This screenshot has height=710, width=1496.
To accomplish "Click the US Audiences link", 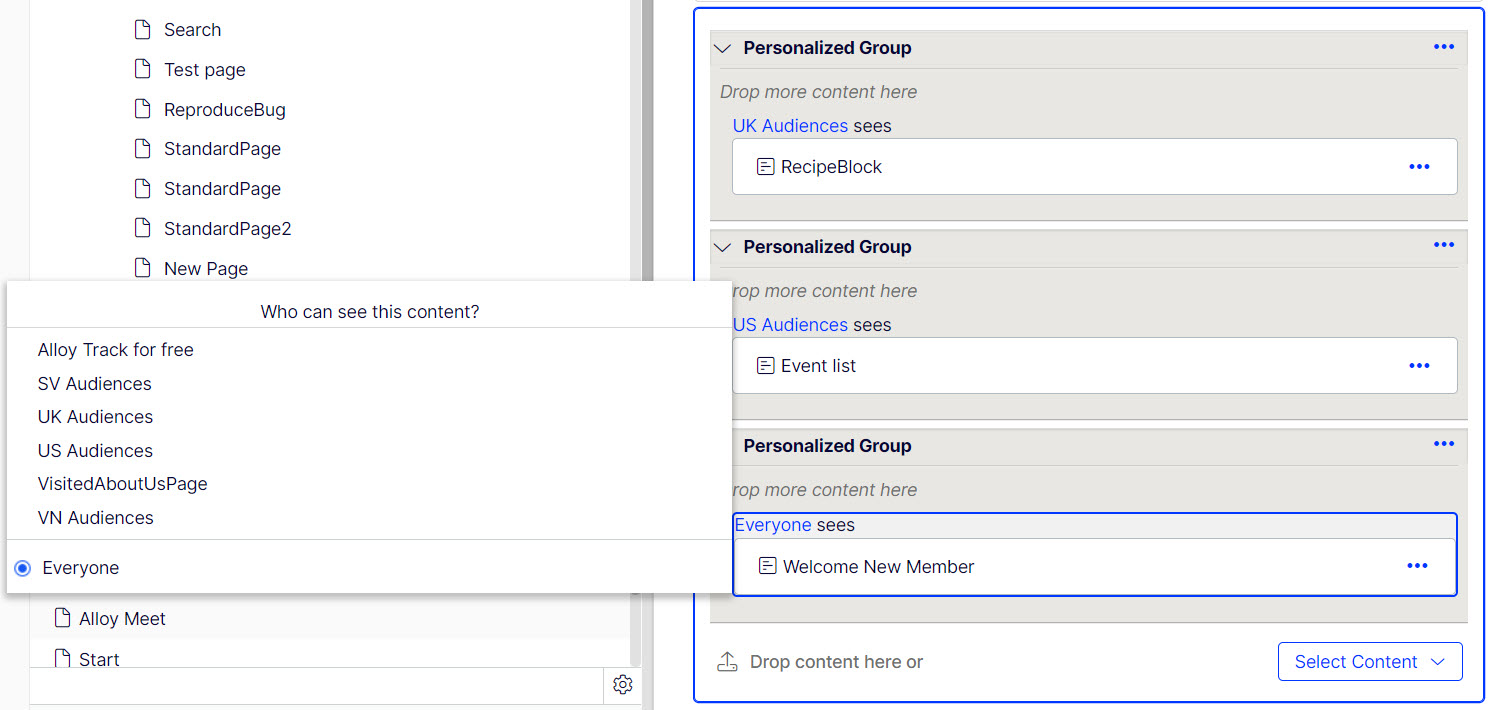I will tap(790, 325).
